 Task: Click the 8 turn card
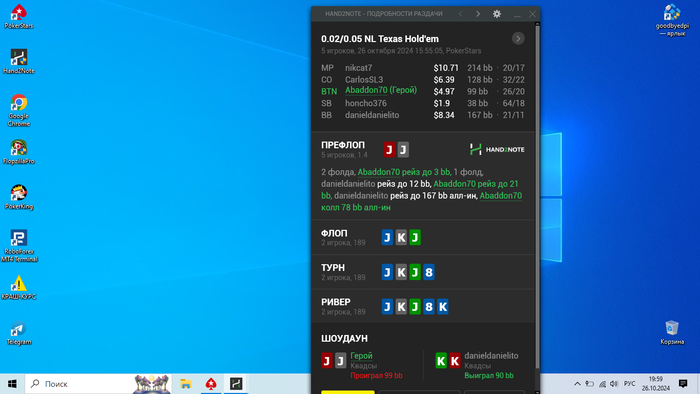[x=429, y=272]
